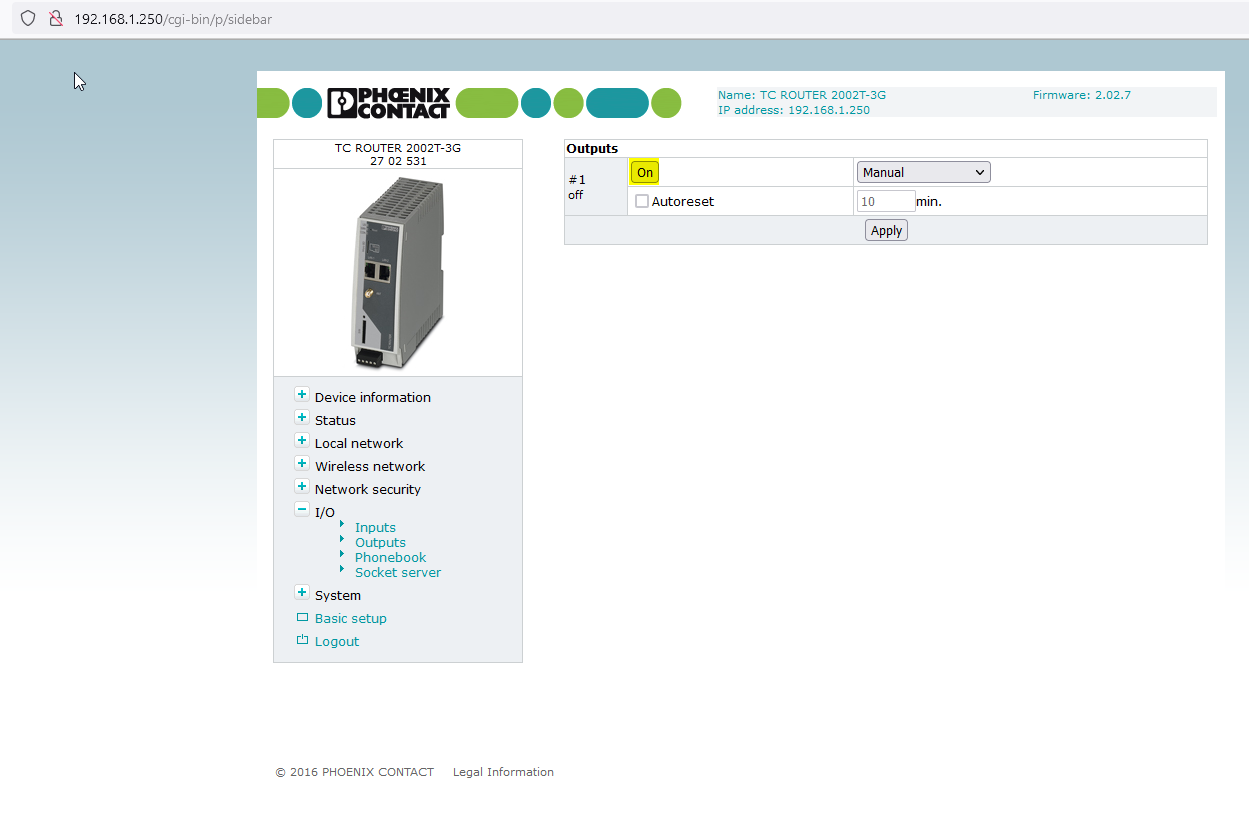The image size is (1249, 837).
Task: Open the Socket server page
Action: point(397,572)
